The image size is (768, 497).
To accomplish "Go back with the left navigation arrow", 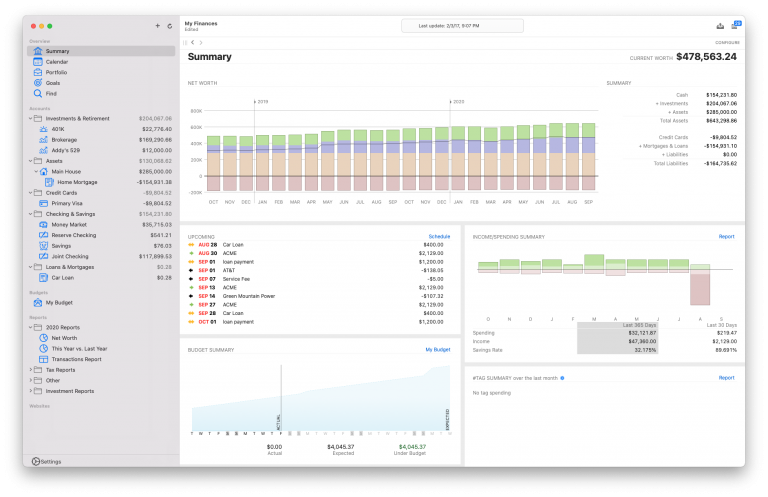I will (x=192, y=43).
